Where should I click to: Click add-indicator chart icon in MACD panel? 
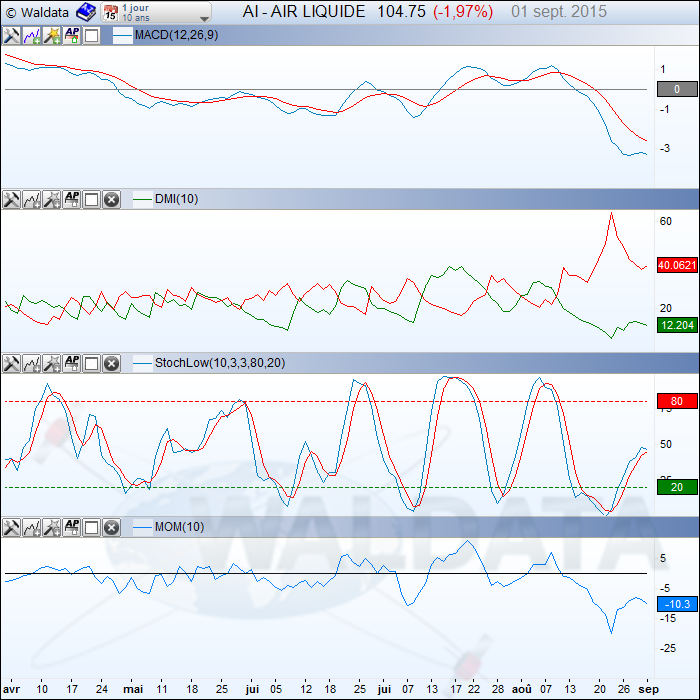[x=32, y=36]
